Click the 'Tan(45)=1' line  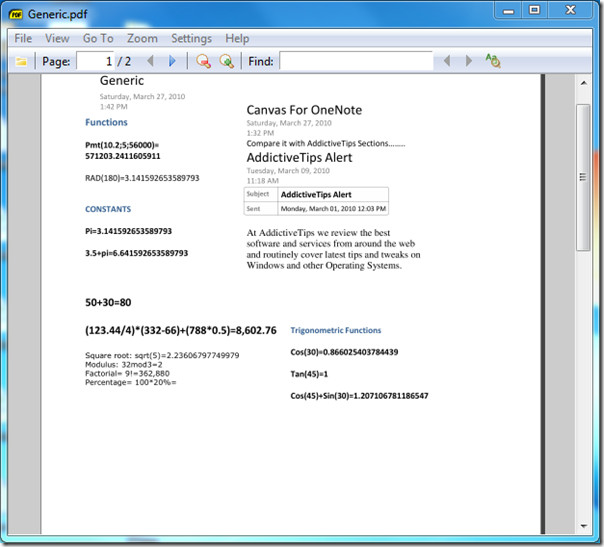tap(309, 374)
